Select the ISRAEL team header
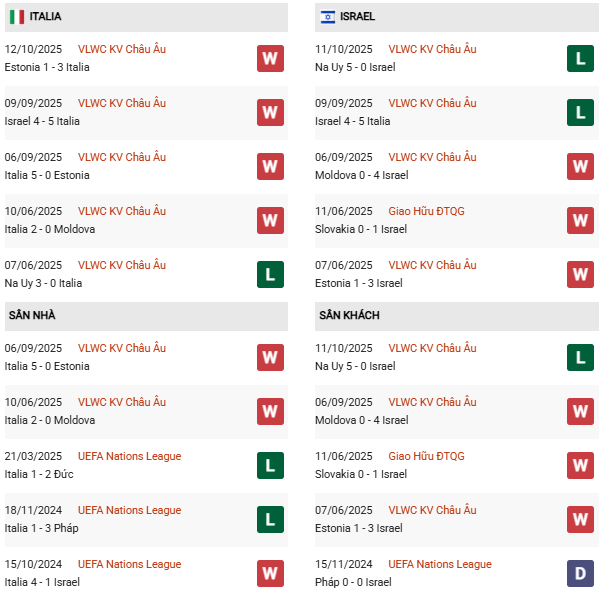 (357, 17)
